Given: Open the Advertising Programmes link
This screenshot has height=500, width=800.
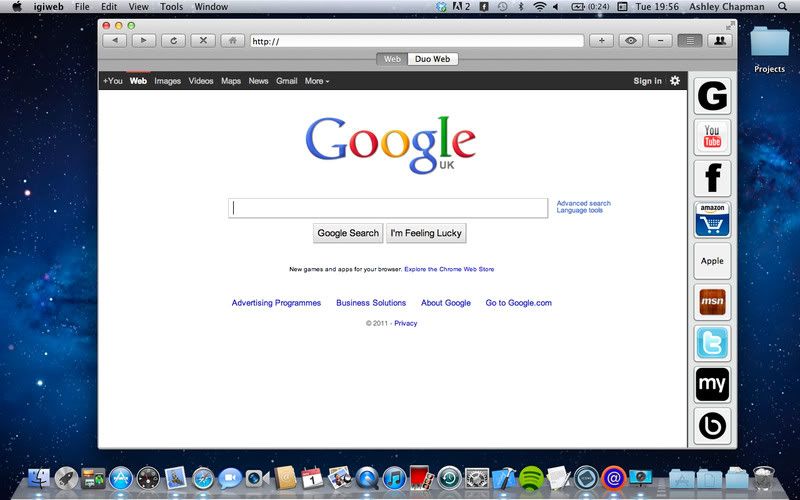Looking at the screenshot, I should [x=276, y=303].
